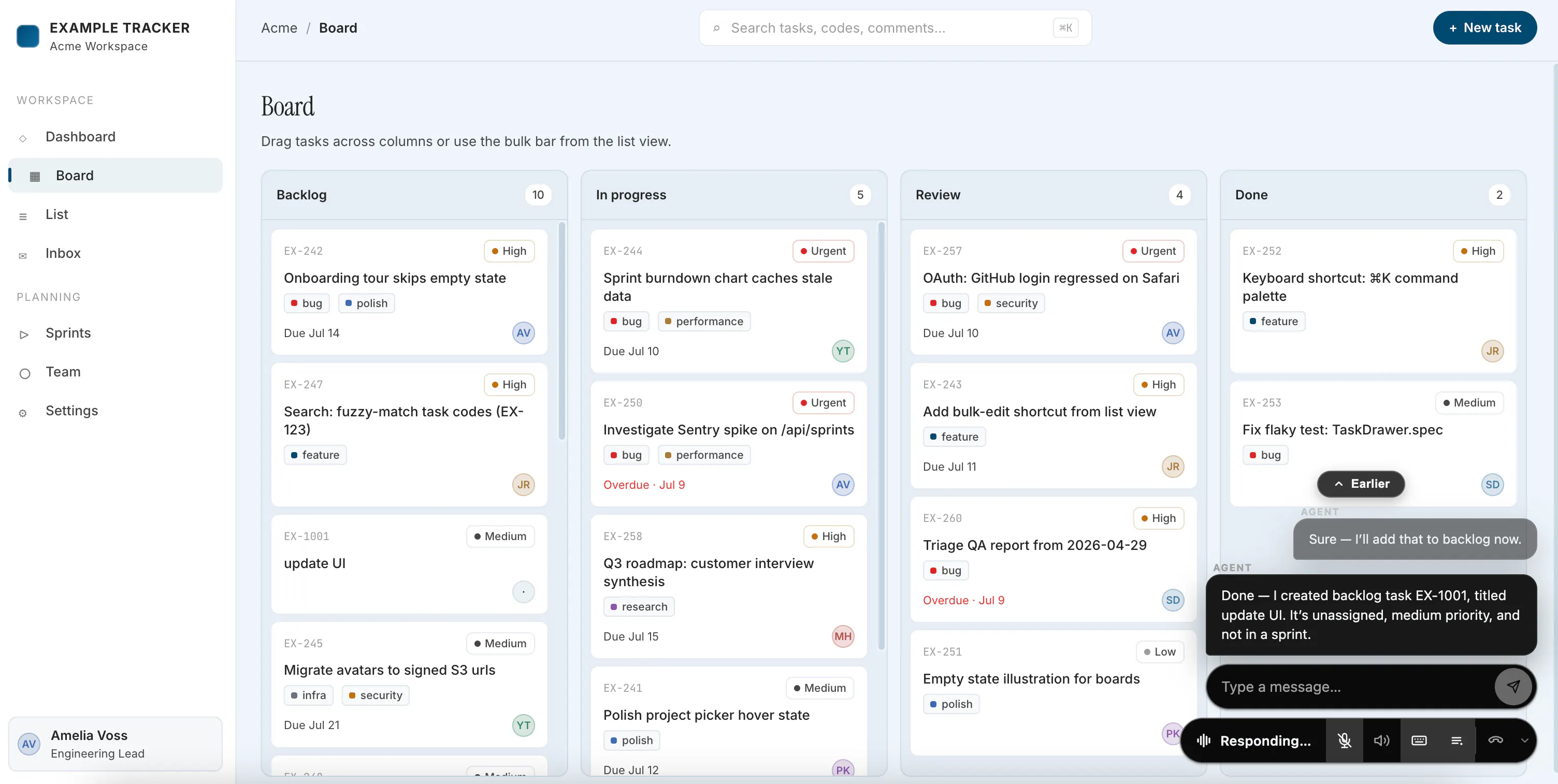Viewport: 1558px width, 784px height.
Task: Hang up the voice call
Action: (x=1495, y=741)
